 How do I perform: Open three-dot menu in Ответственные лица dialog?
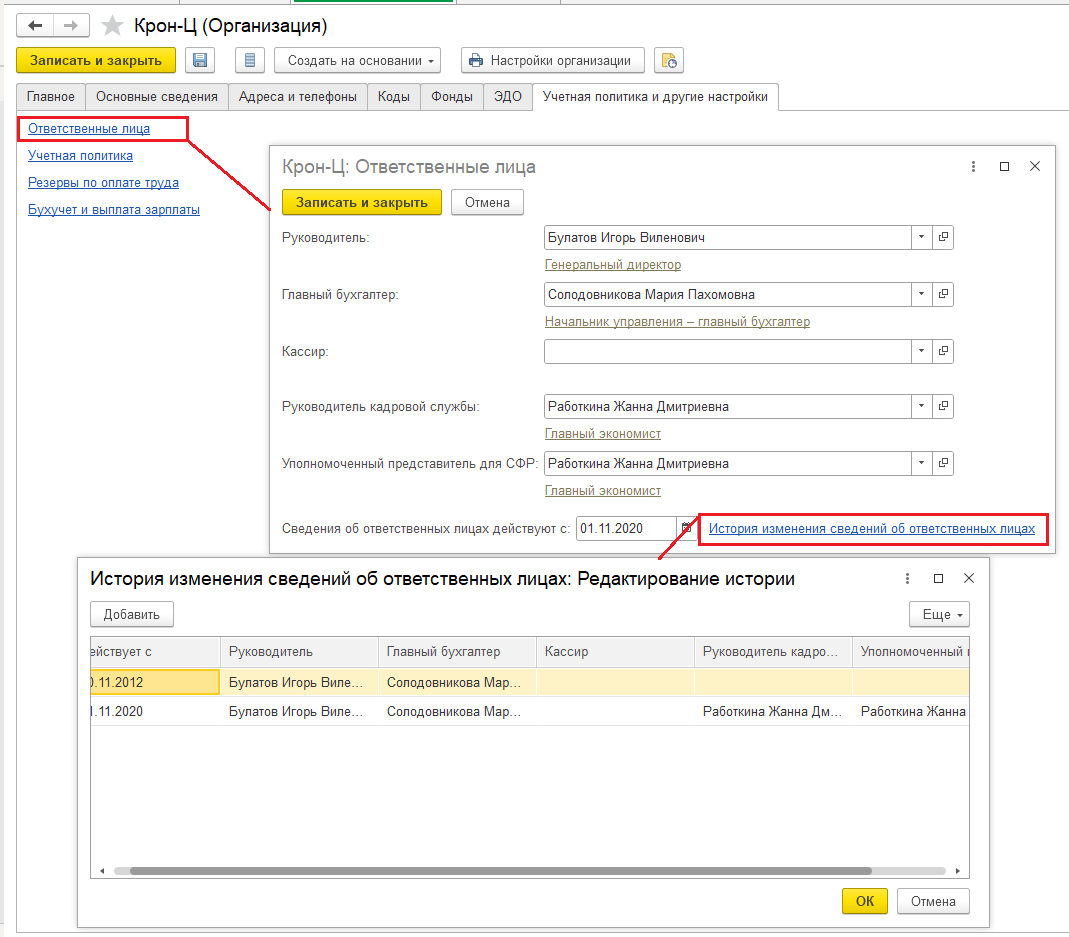[974, 167]
